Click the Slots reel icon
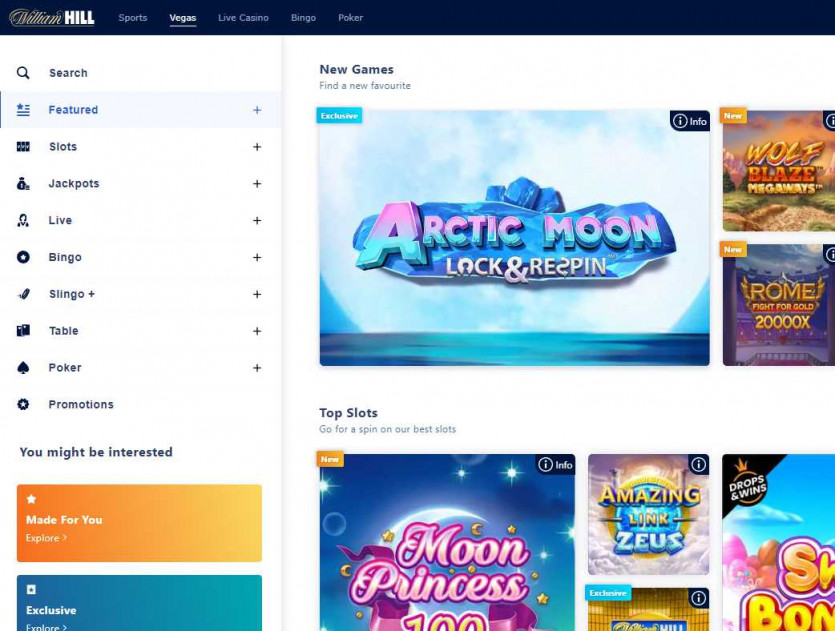 click(23, 146)
